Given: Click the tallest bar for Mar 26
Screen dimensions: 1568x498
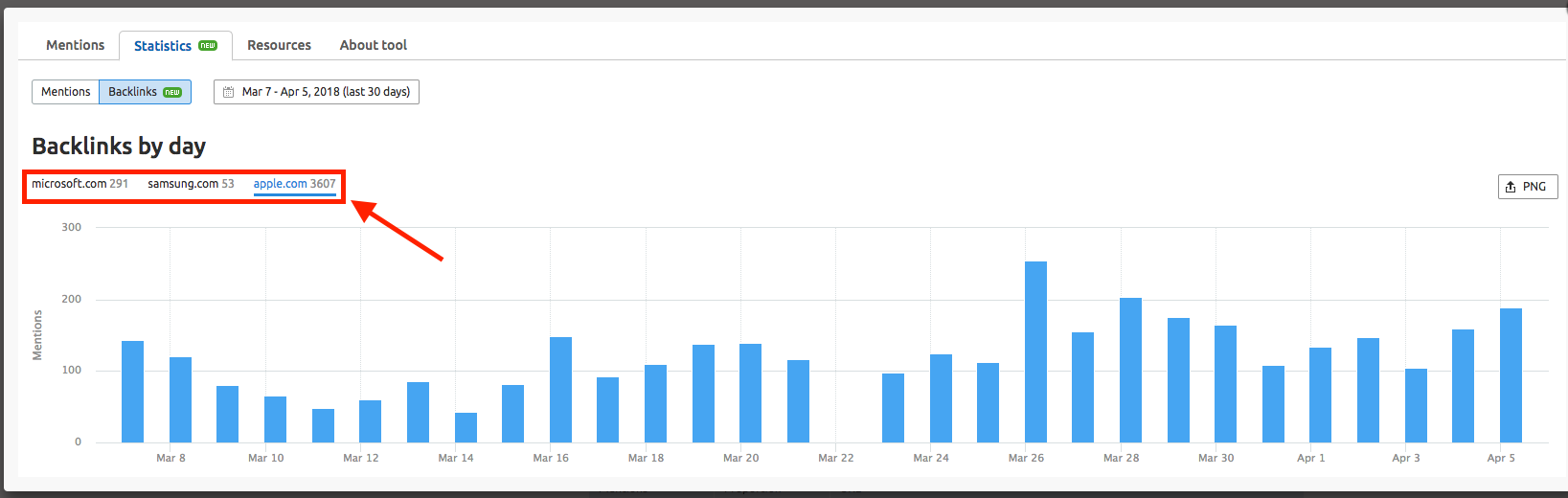Looking at the screenshot, I should click(1035, 351).
